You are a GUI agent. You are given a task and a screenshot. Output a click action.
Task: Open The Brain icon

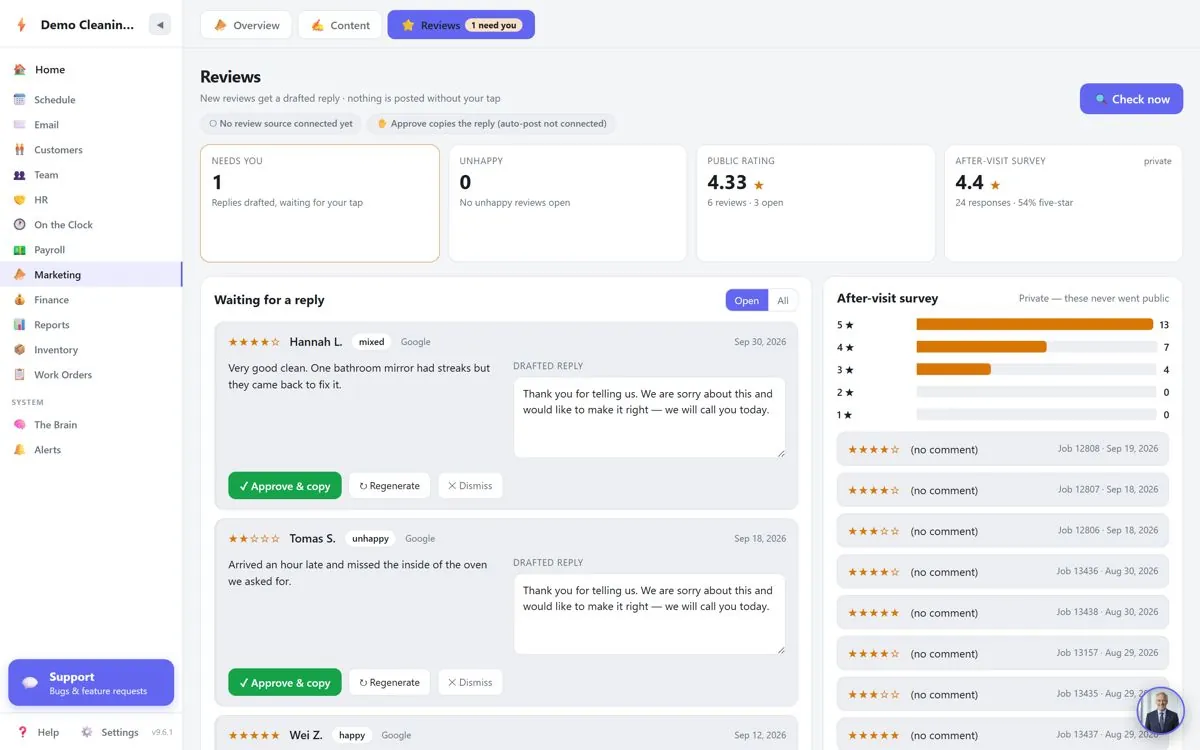point(19,425)
